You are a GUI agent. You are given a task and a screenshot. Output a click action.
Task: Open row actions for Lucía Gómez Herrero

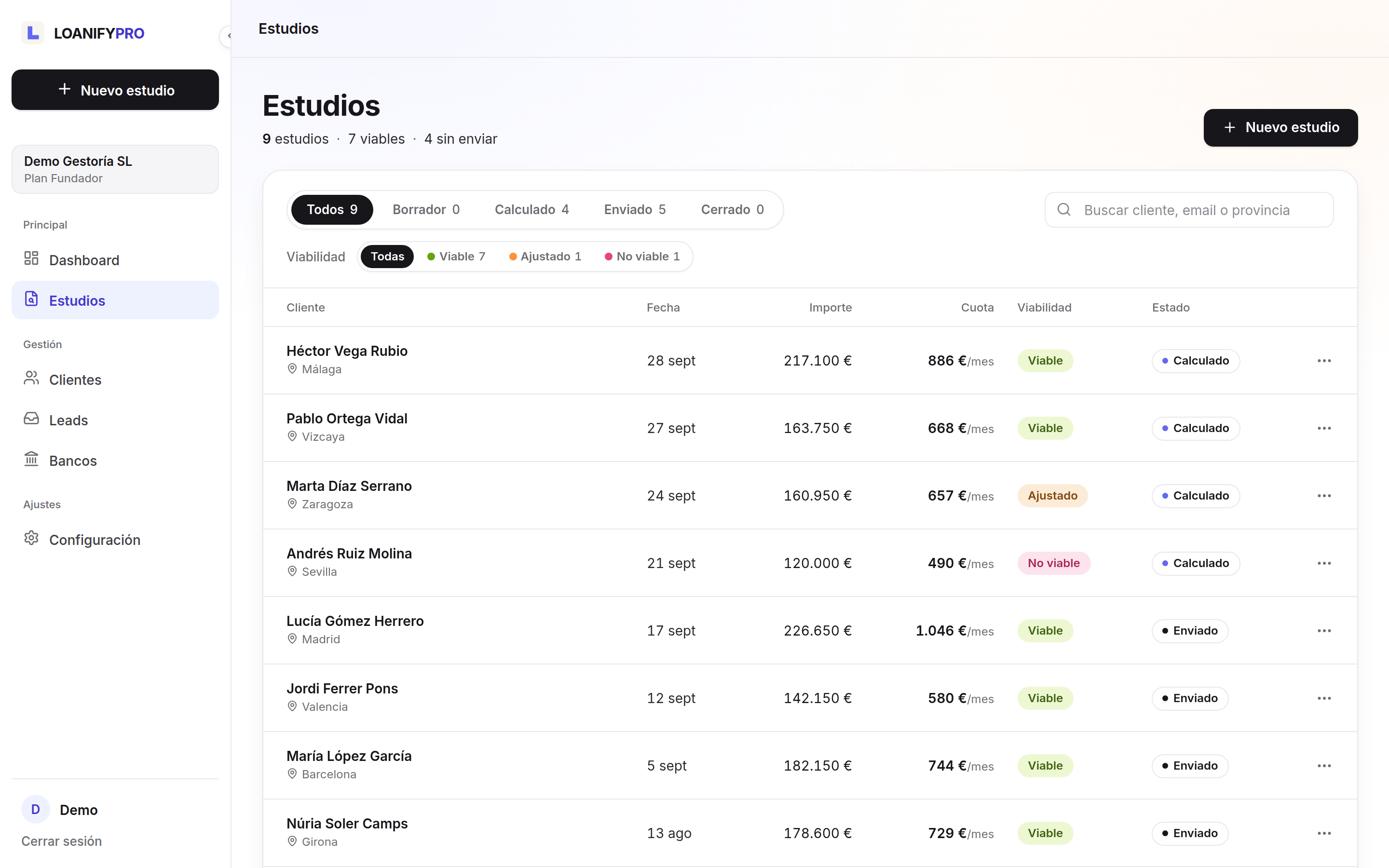(x=1323, y=630)
